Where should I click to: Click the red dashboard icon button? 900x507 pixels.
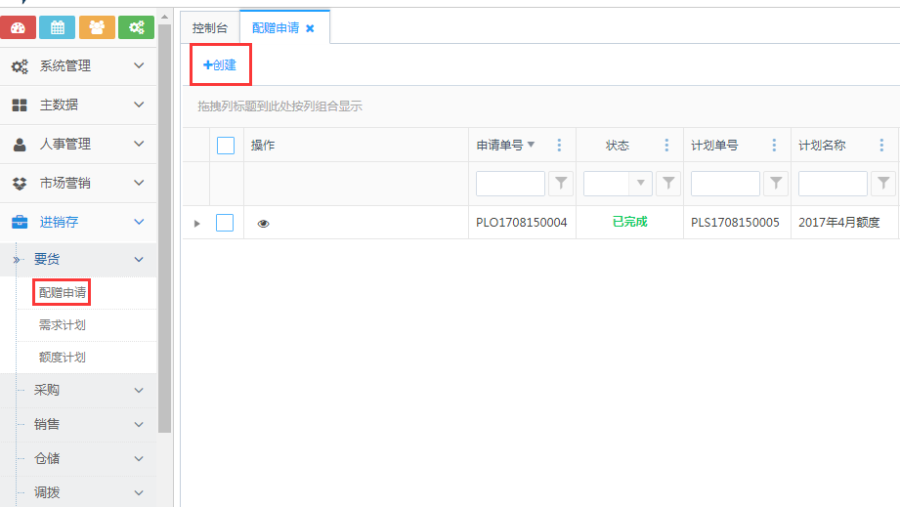[18, 28]
